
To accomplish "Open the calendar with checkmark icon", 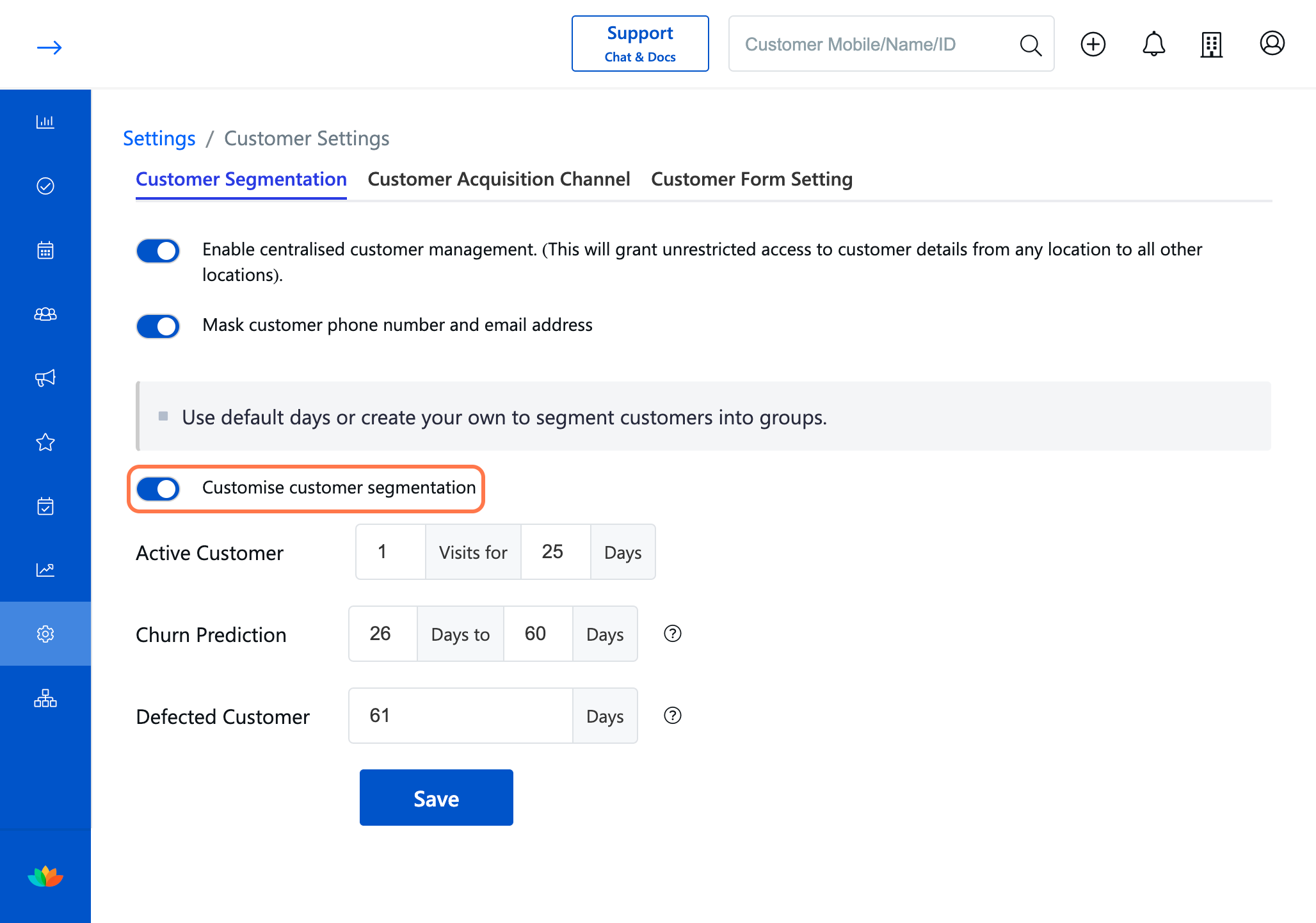I will [x=45, y=506].
